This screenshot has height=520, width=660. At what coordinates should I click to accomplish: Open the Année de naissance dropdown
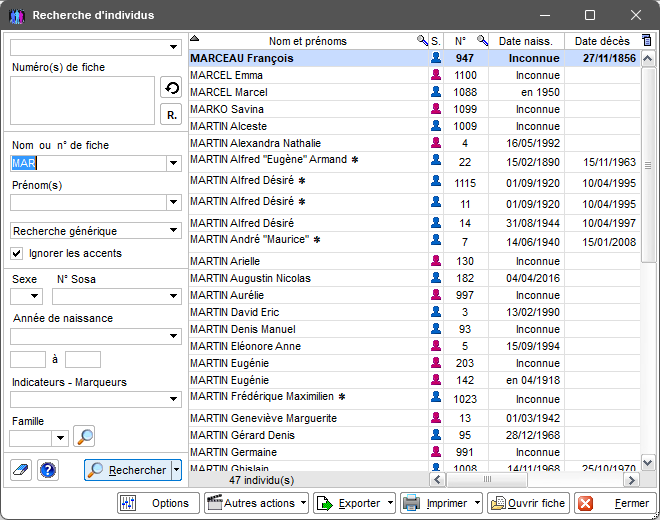pos(96,336)
